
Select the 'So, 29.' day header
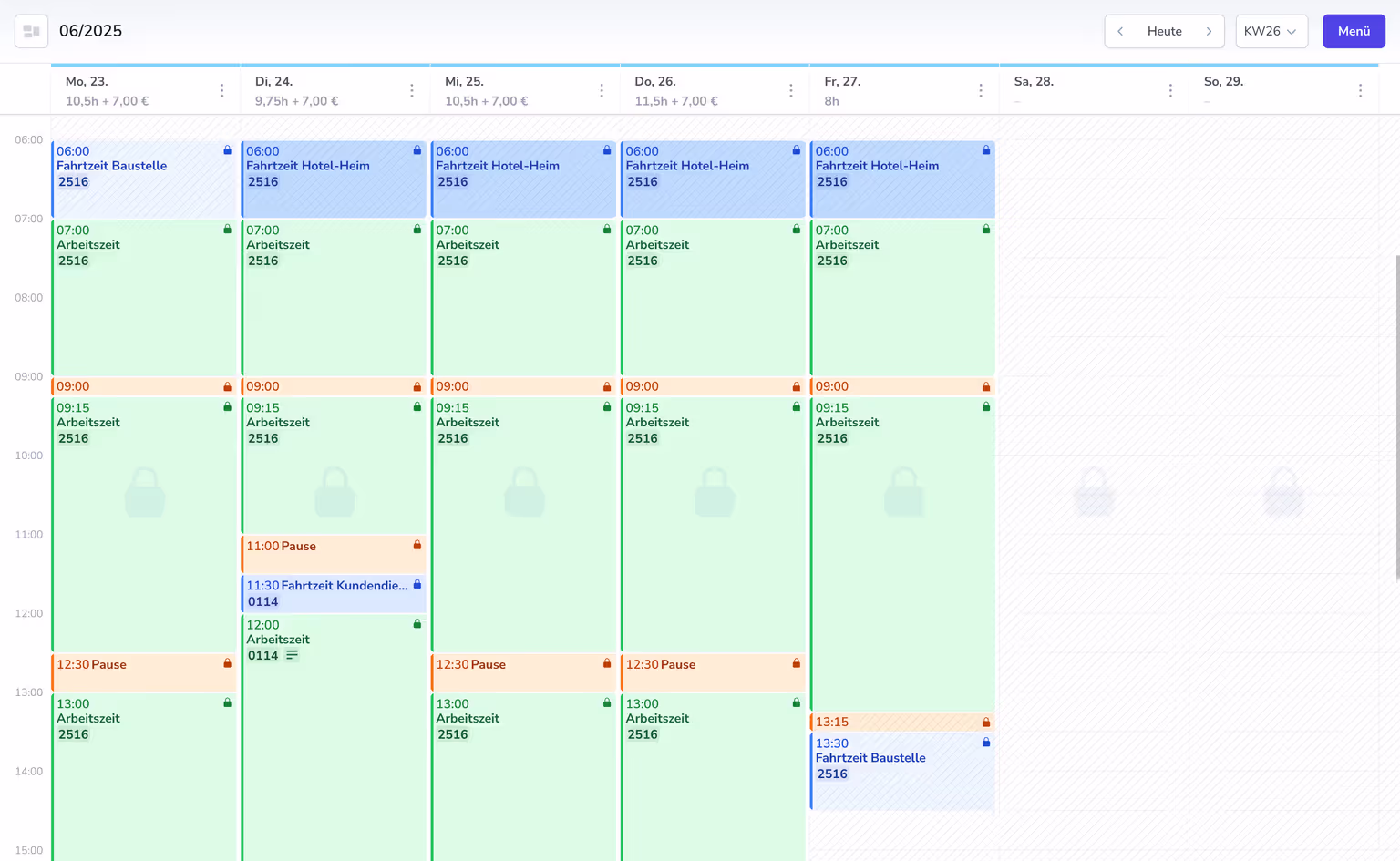click(1223, 81)
